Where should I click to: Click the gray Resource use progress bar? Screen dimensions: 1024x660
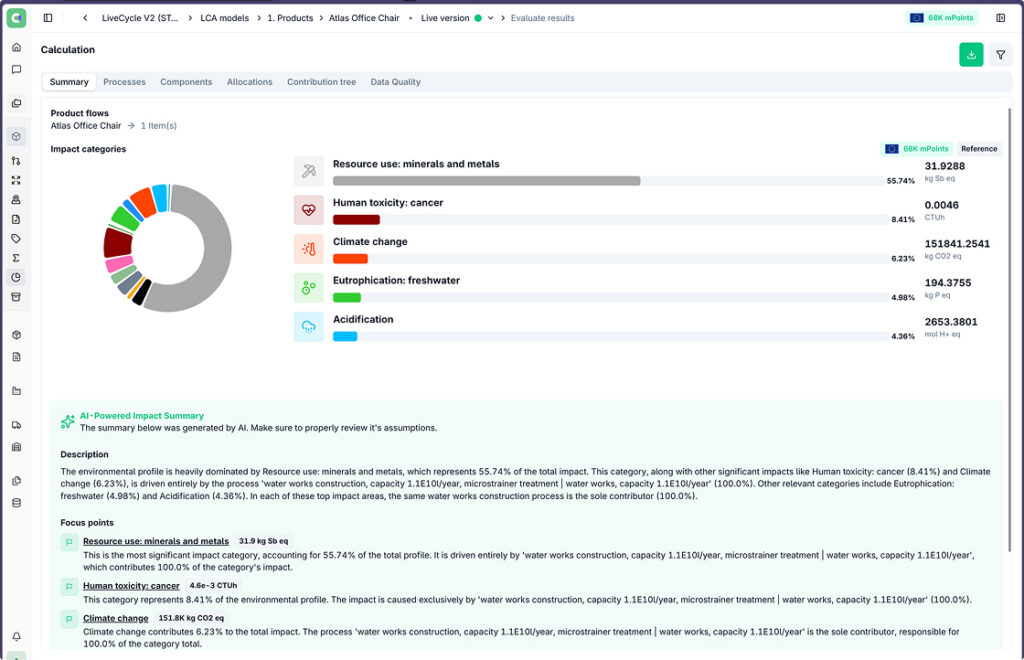pyautogui.click(x=487, y=181)
